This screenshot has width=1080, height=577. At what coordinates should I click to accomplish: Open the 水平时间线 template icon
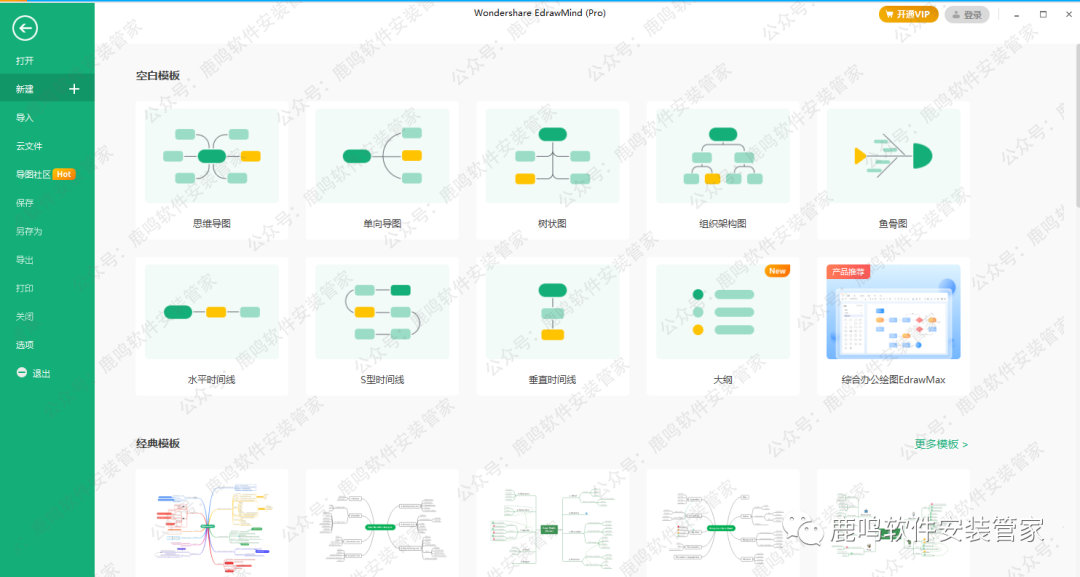[x=211, y=312]
